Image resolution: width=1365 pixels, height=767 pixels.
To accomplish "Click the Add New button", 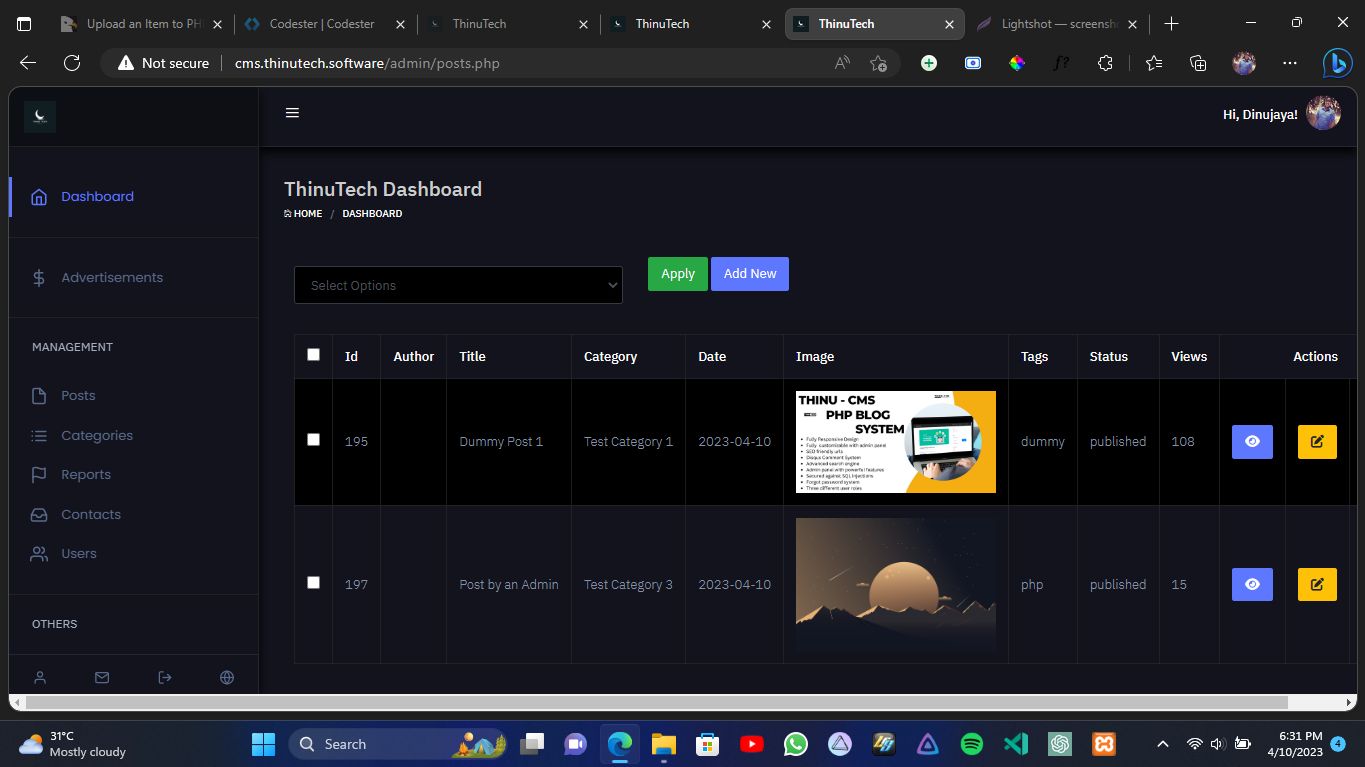I will tap(749, 274).
